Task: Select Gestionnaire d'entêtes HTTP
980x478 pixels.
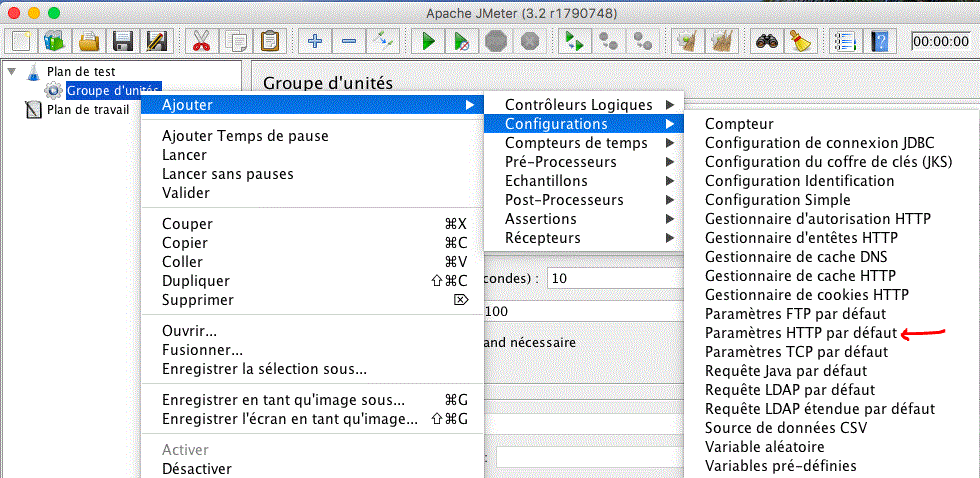Action: [801, 238]
